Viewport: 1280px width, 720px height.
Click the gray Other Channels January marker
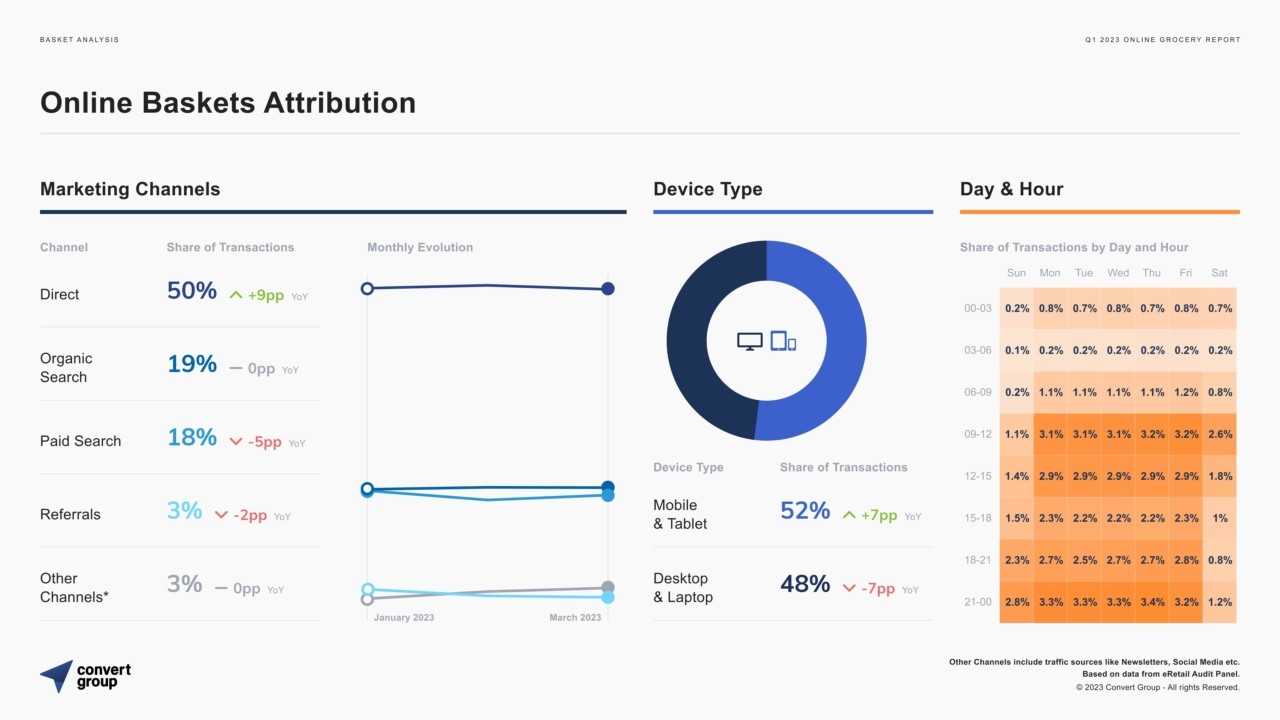tap(367, 599)
